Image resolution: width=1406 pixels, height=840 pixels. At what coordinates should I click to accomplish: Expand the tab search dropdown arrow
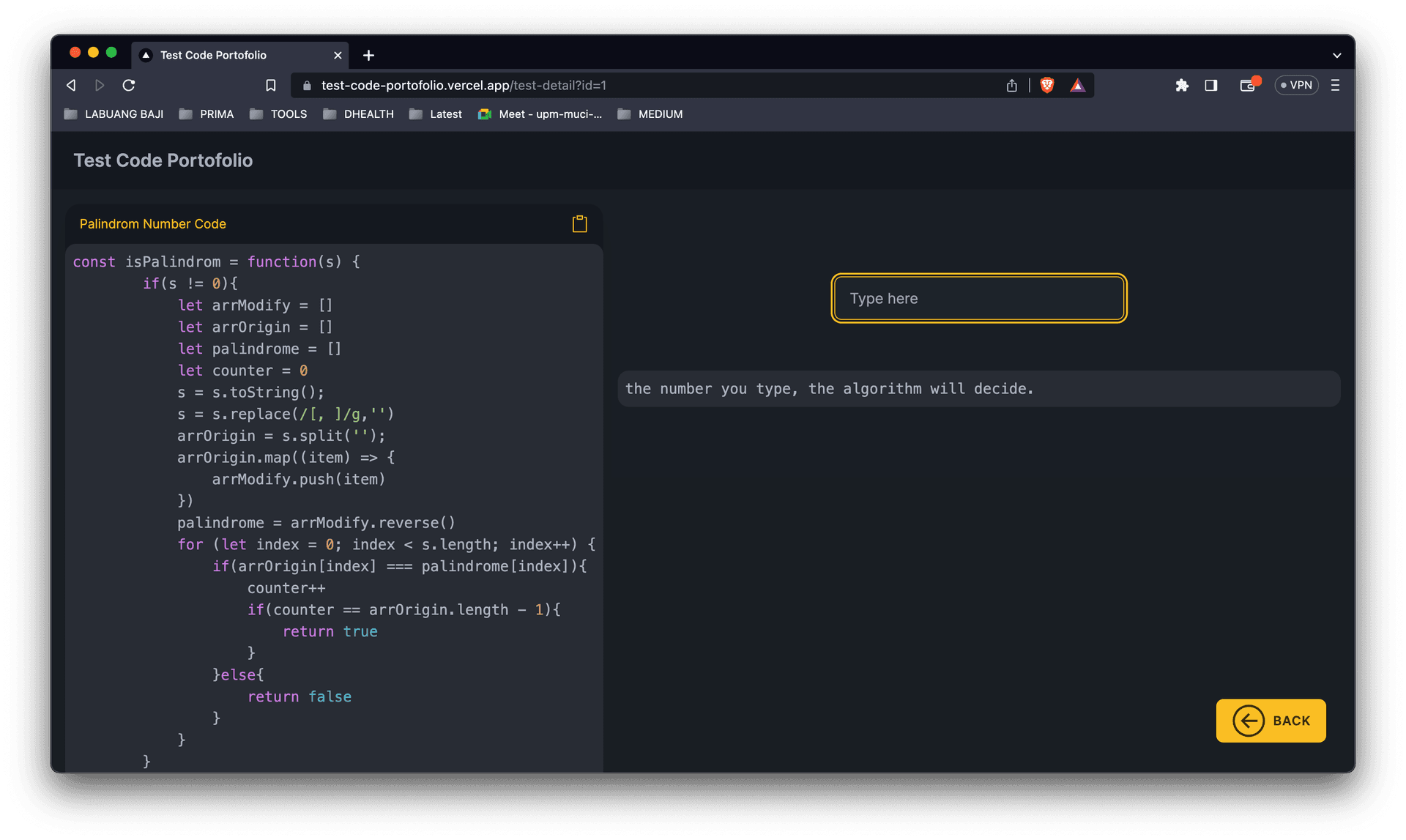pos(1337,55)
